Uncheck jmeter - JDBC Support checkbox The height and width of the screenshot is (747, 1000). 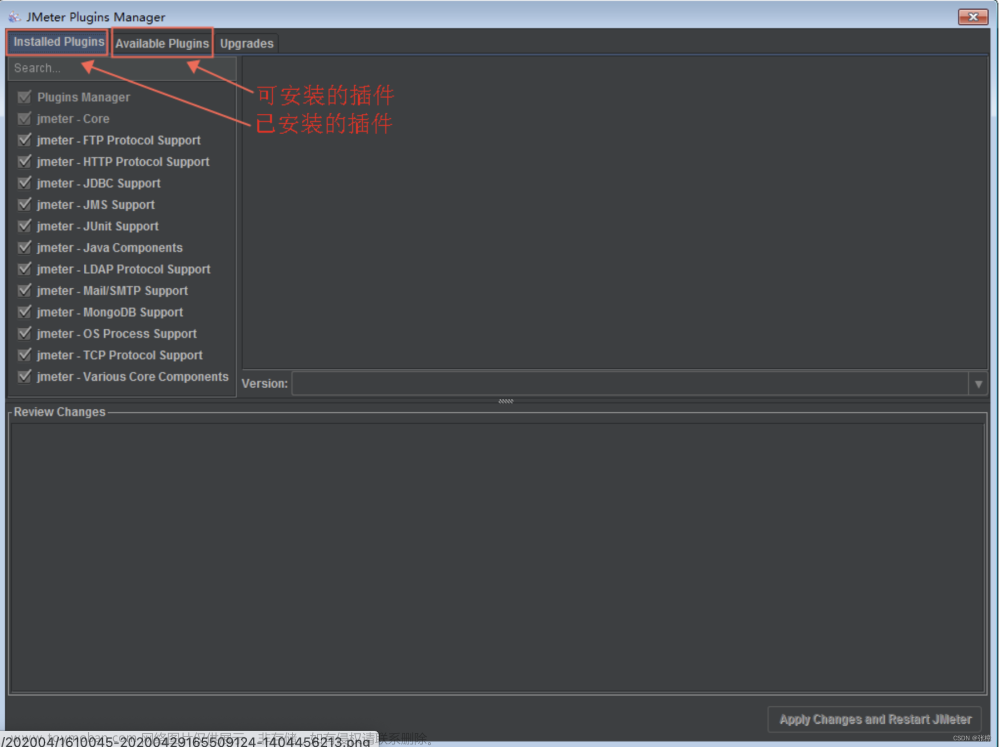tap(24, 183)
